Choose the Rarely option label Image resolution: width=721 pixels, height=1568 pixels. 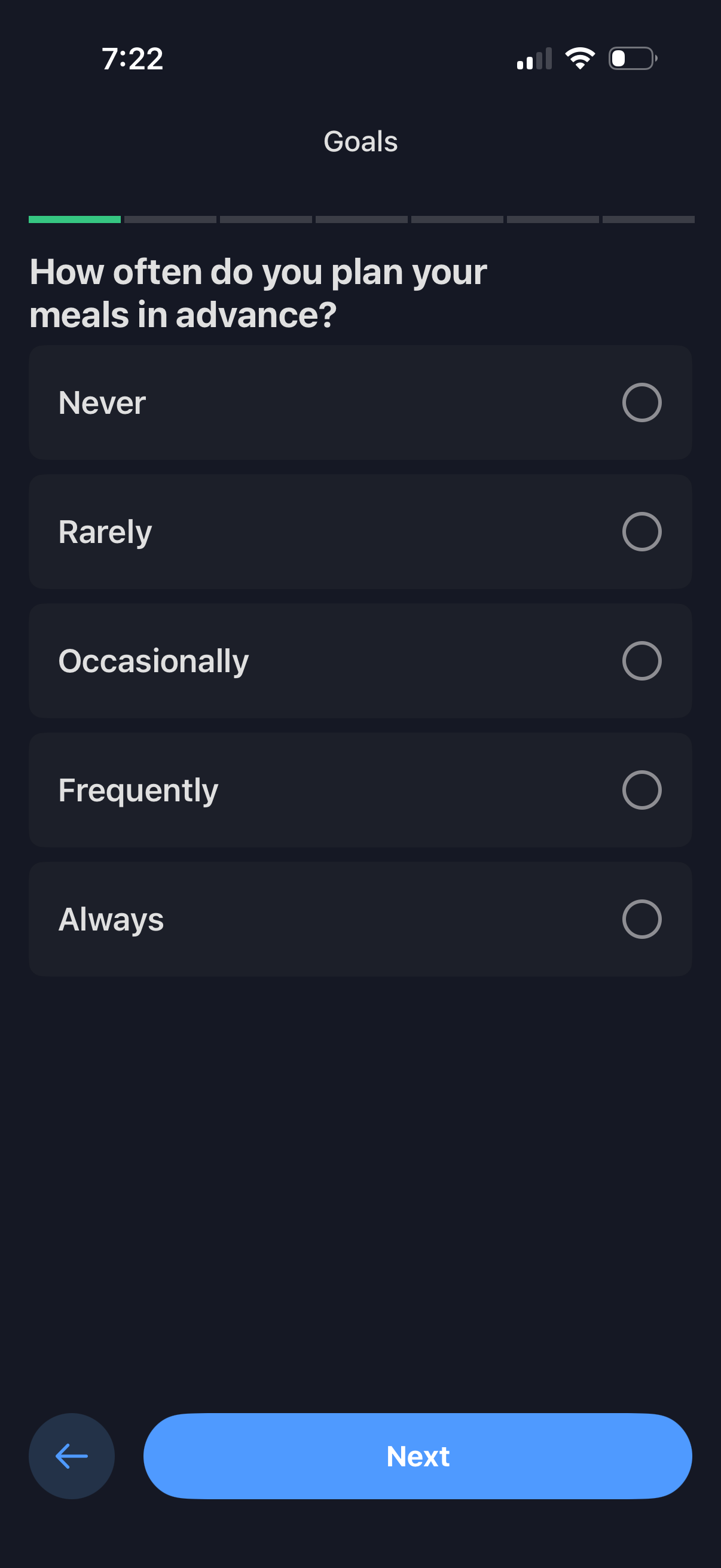[105, 532]
